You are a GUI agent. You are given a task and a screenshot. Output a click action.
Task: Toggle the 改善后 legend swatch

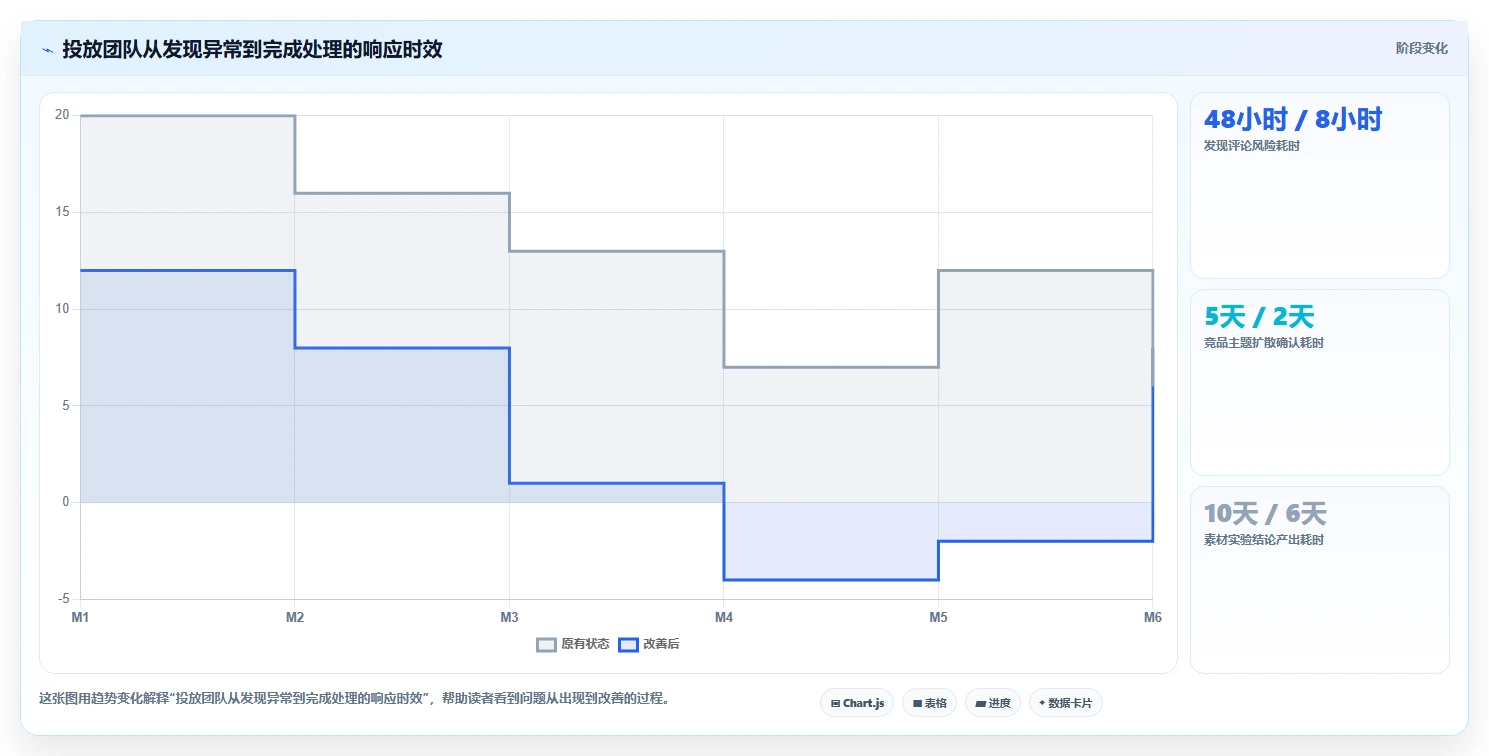(x=628, y=645)
